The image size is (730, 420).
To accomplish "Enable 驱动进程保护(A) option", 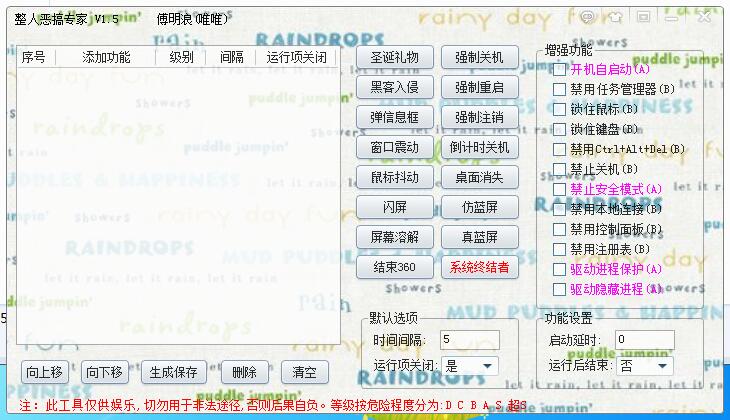I will 560,269.
